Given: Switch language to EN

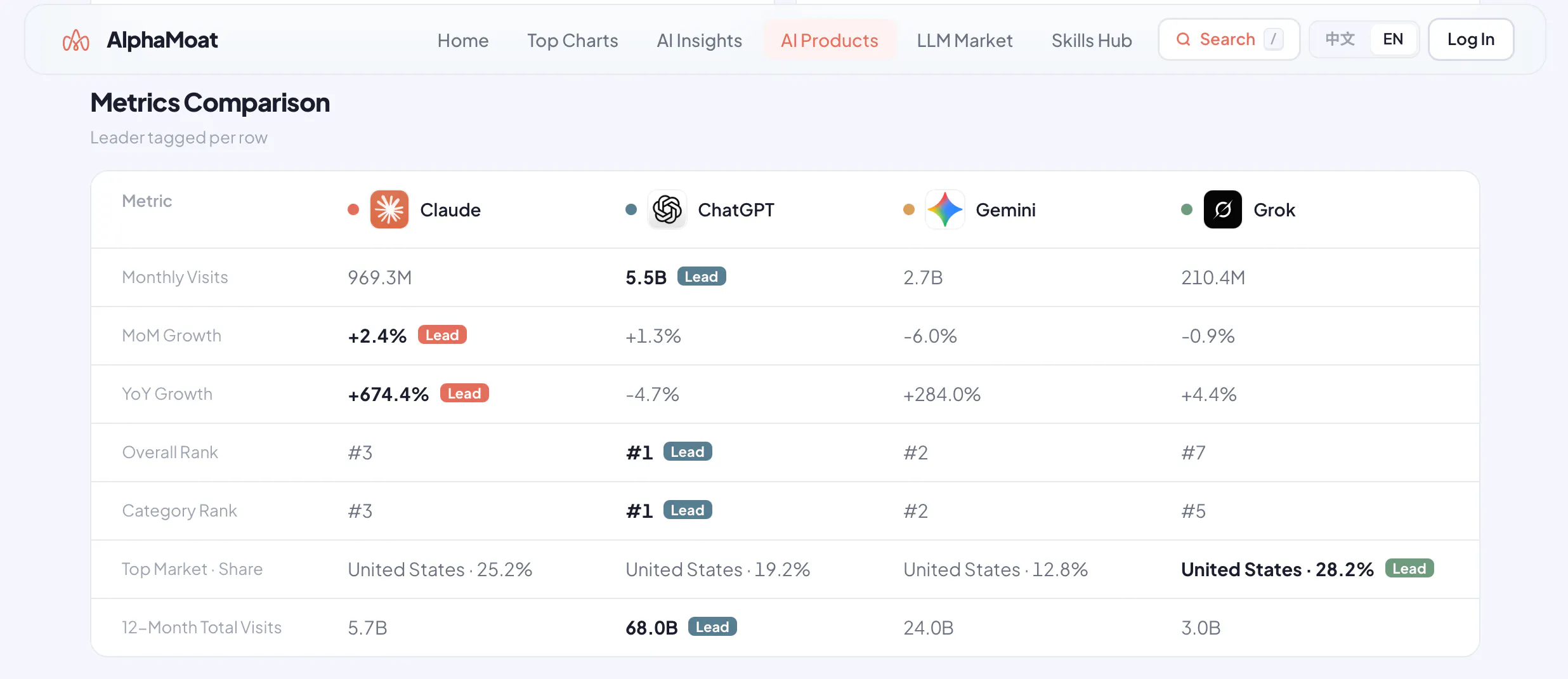Looking at the screenshot, I should (1393, 39).
